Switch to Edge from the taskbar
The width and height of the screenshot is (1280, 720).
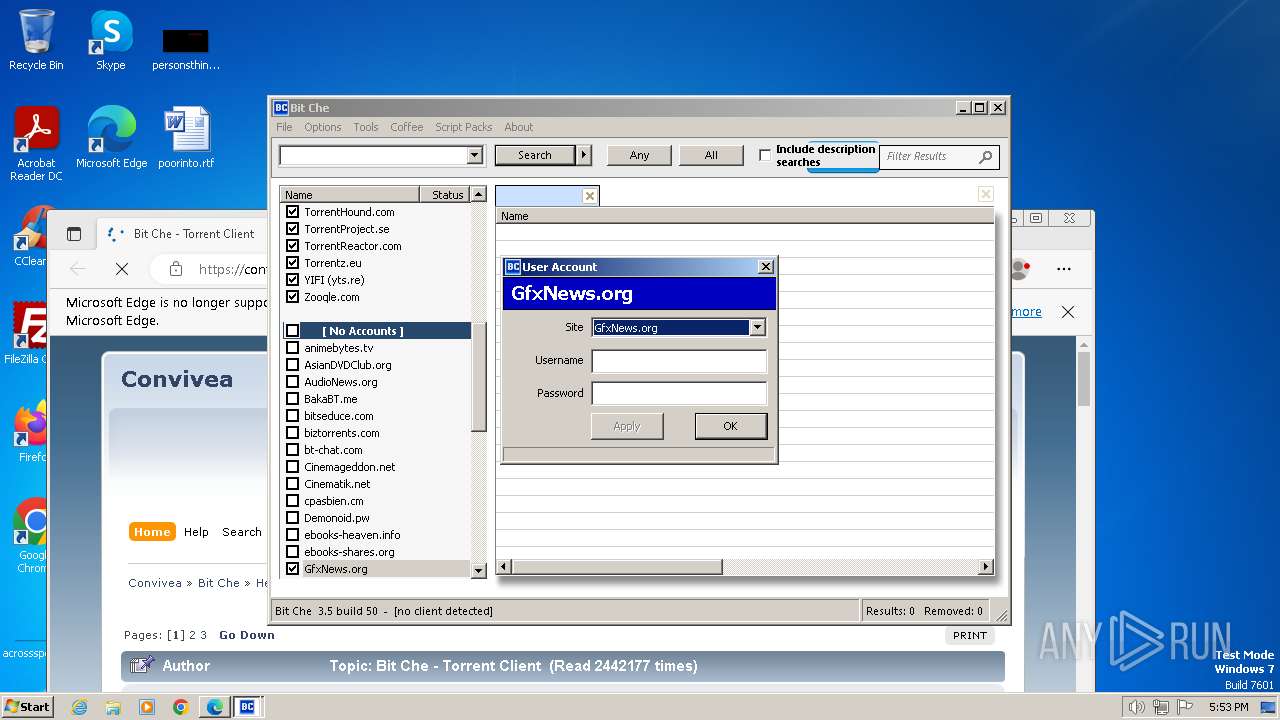click(215, 707)
